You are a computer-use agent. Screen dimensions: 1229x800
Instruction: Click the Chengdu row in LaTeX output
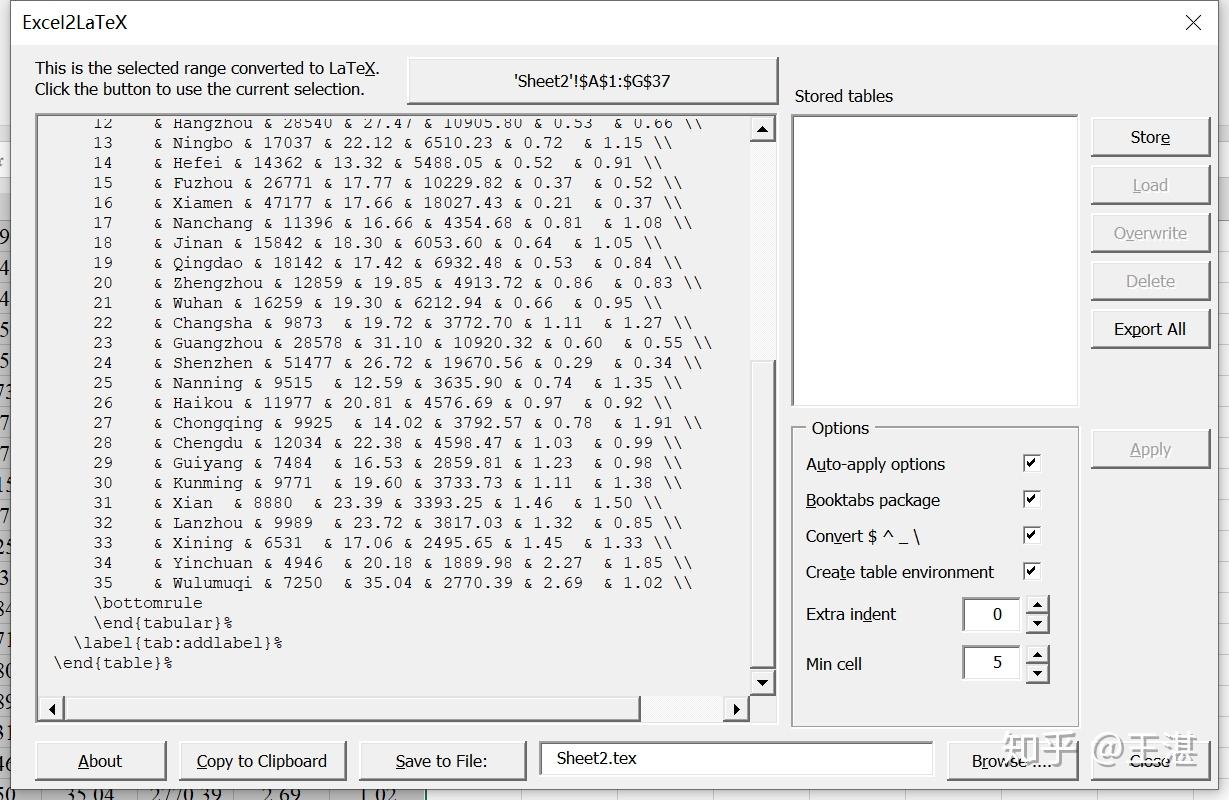(388, 443)
